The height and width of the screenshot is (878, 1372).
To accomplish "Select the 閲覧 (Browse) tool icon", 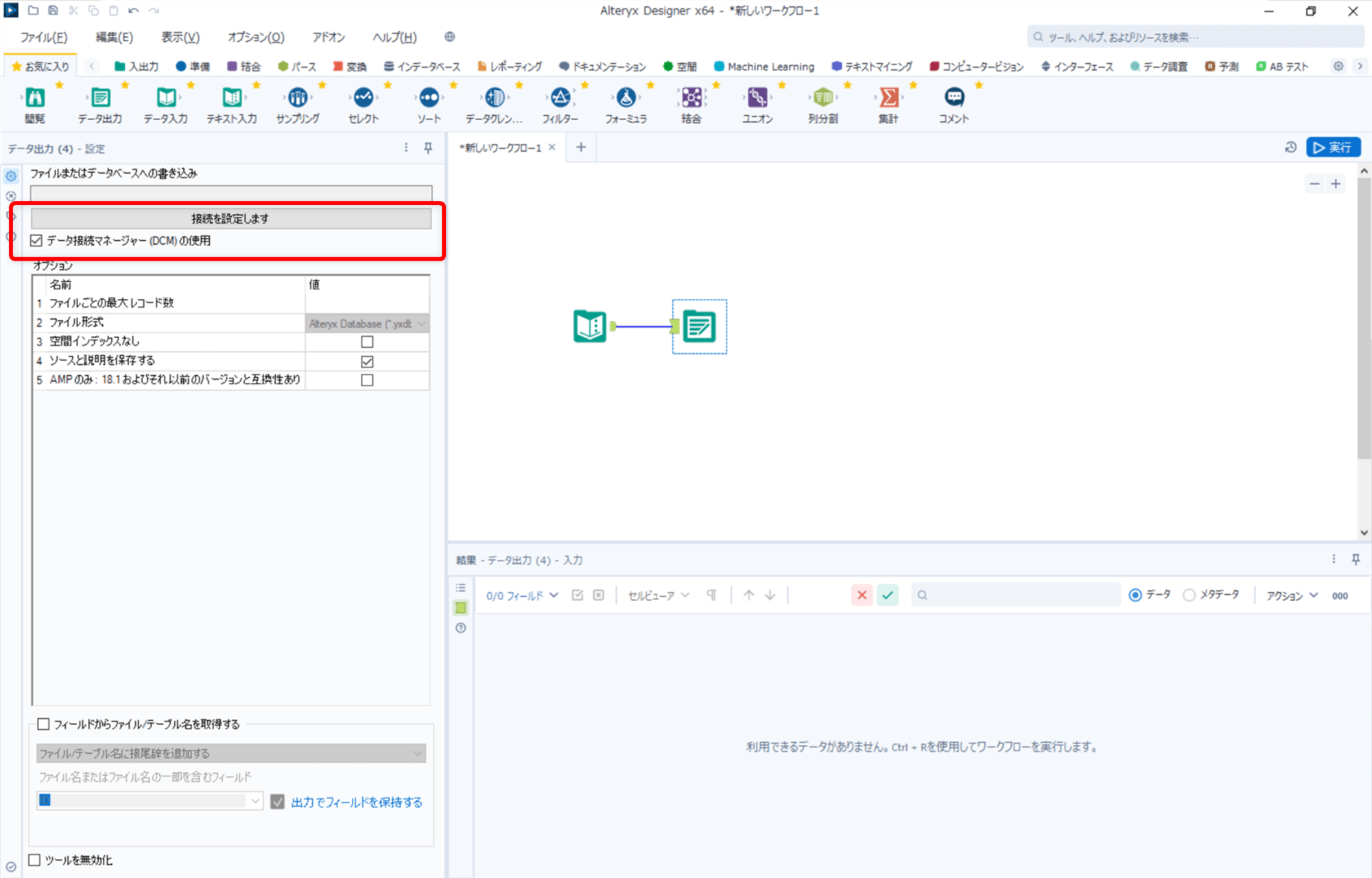I will [35, 97].
